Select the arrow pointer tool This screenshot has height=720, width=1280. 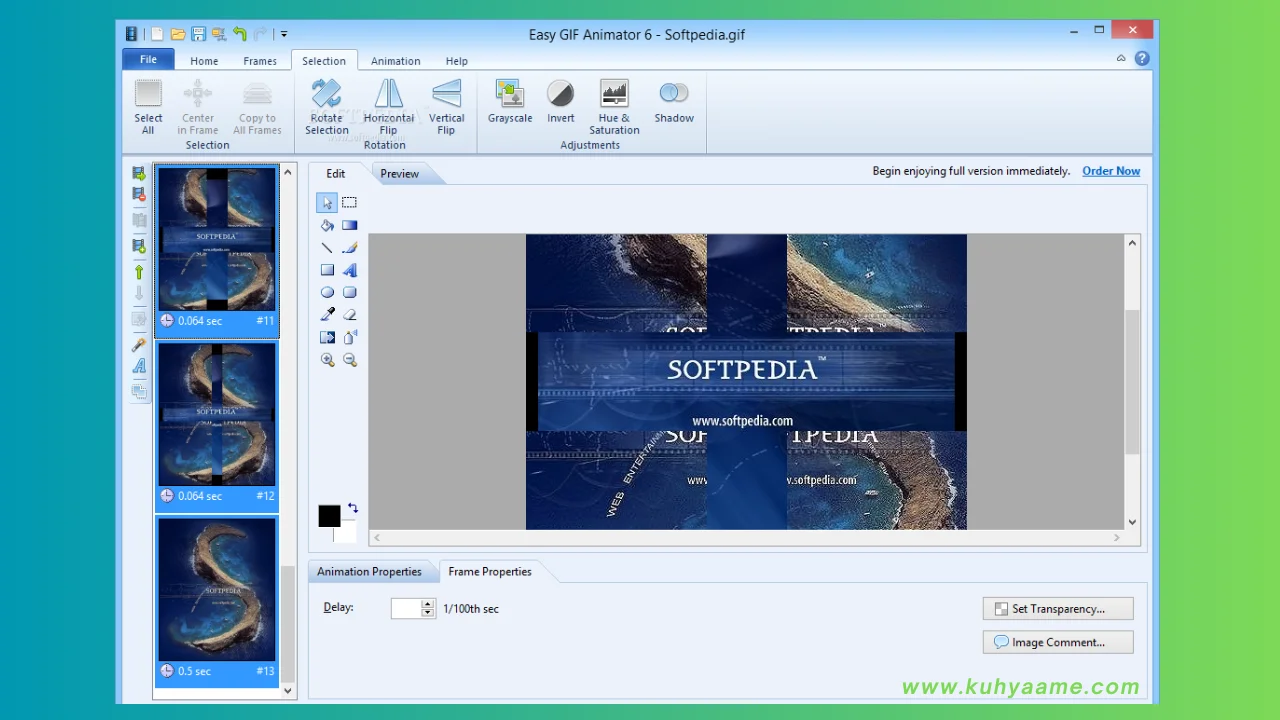coord(327,203)
